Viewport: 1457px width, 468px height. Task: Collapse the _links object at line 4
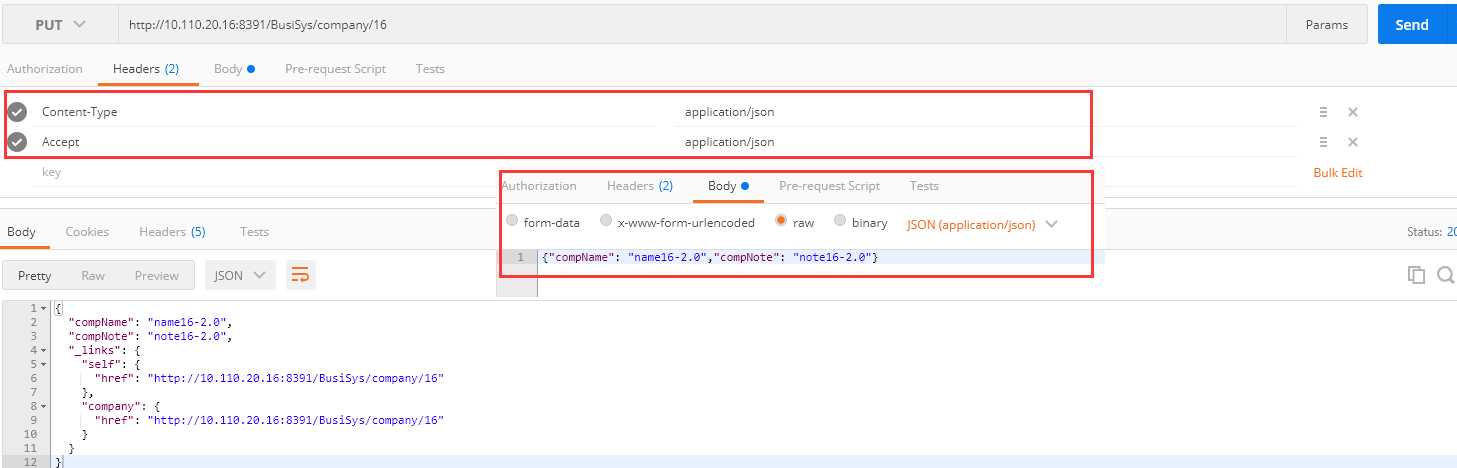coord(43,350)
